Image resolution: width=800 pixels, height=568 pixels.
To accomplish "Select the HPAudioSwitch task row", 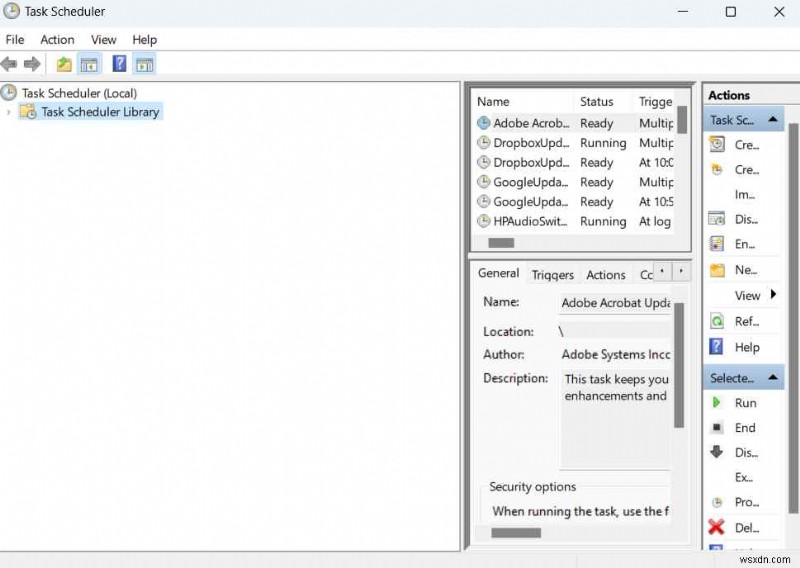I will [x=530, y=222].
